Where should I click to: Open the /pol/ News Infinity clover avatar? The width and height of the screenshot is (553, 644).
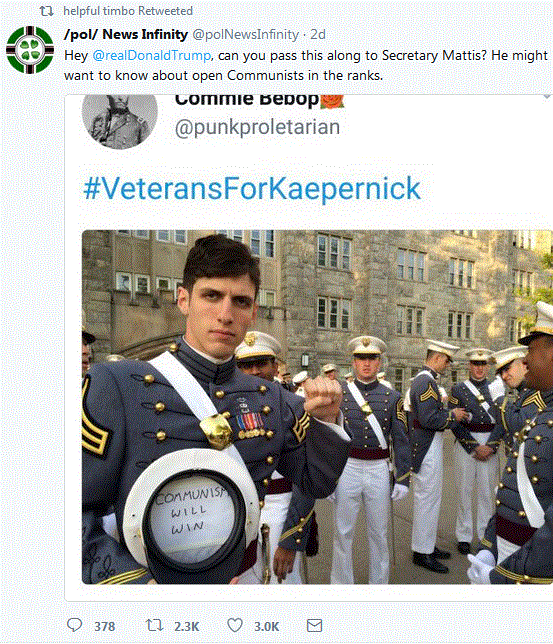point(30,50)
